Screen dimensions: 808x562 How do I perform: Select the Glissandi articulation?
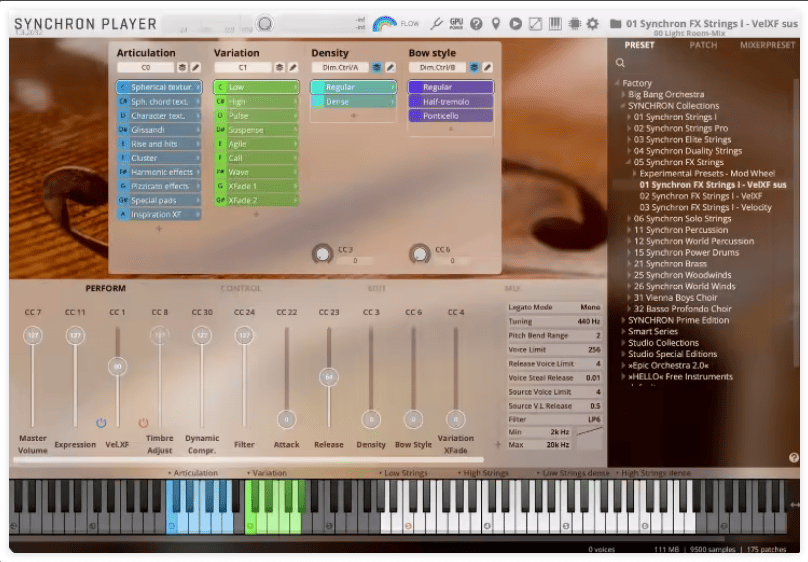pyautogui.click(x=159, y=130)
